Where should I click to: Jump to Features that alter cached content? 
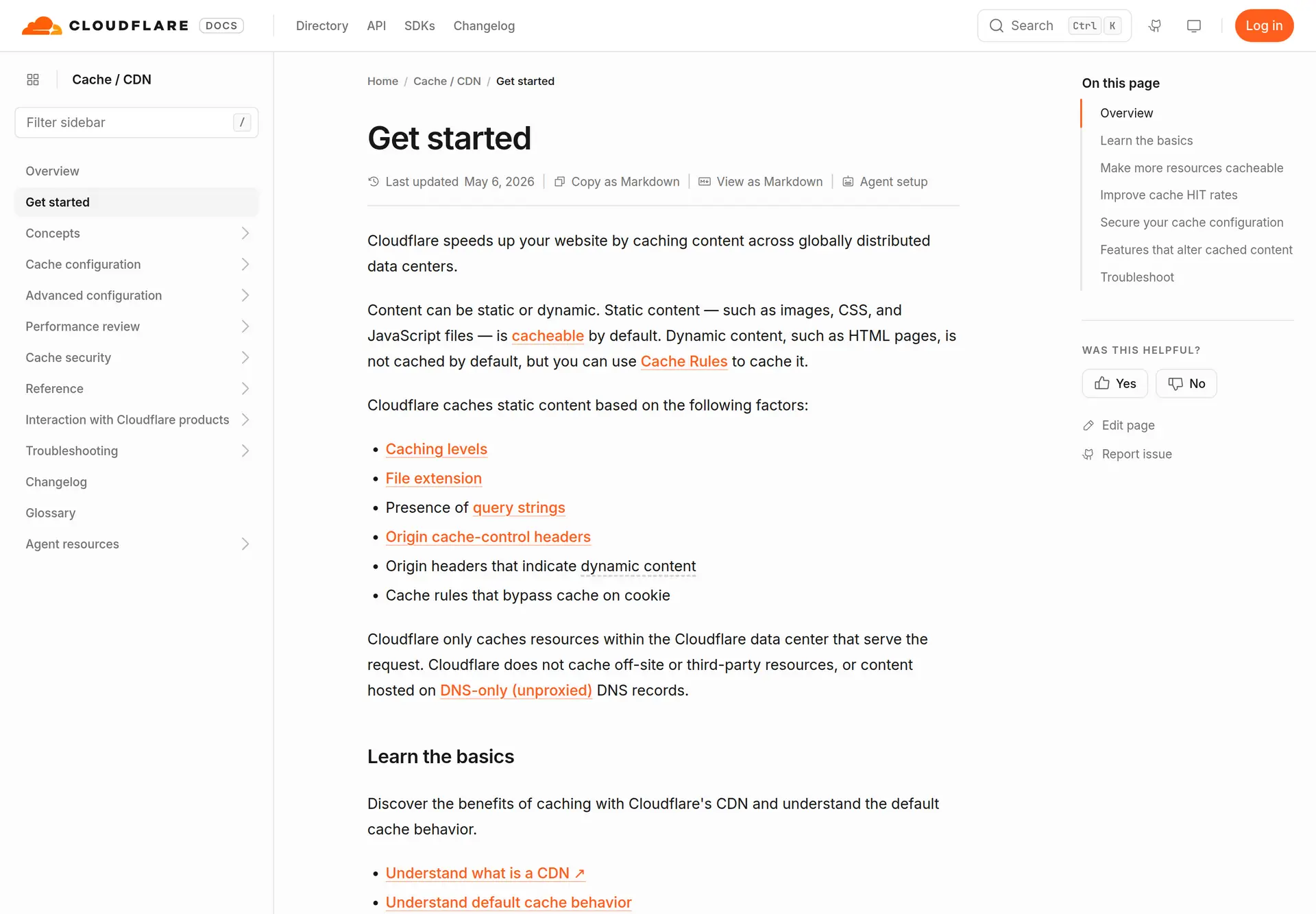[1196, 250]
